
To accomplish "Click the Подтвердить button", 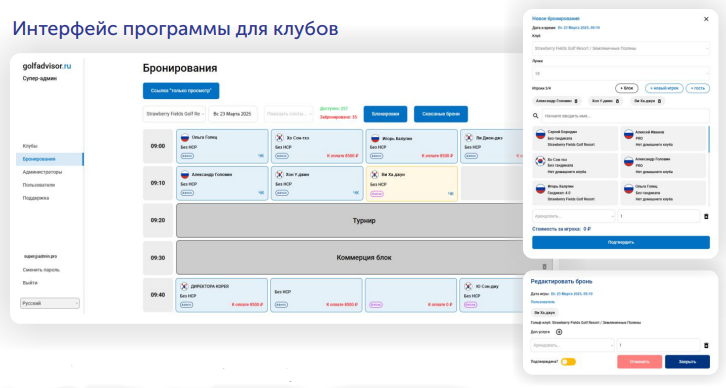I will tap(620, 243).
